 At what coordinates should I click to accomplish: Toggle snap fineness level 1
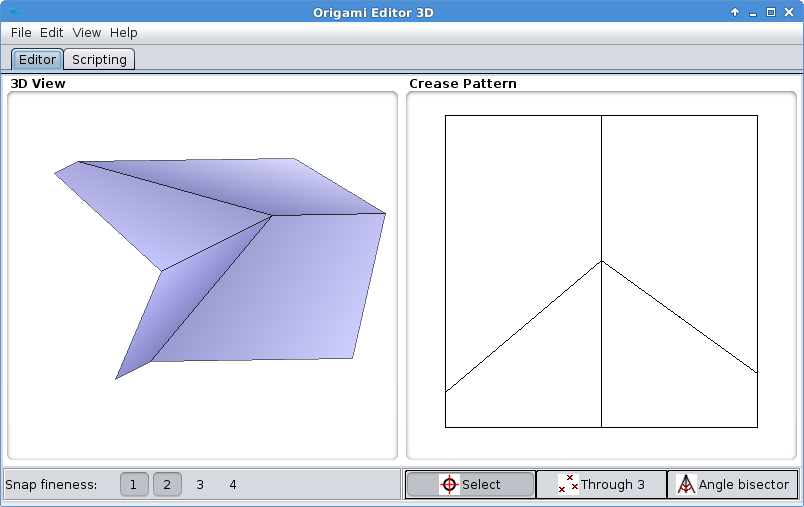coord(134,484)
